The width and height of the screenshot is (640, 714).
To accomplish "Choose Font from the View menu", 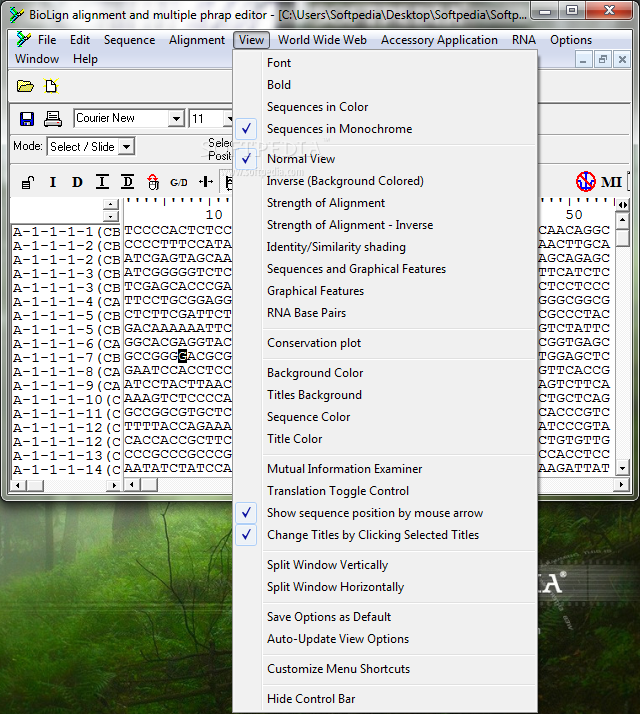I will click(279, 63).
